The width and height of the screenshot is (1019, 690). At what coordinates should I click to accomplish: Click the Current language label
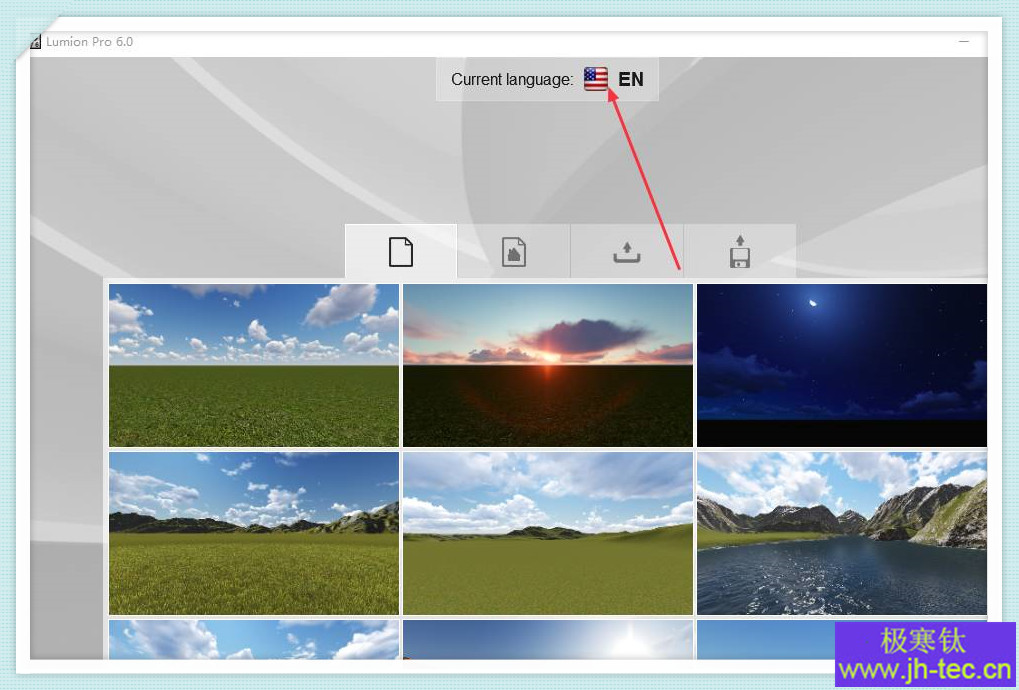pos(512,80)
